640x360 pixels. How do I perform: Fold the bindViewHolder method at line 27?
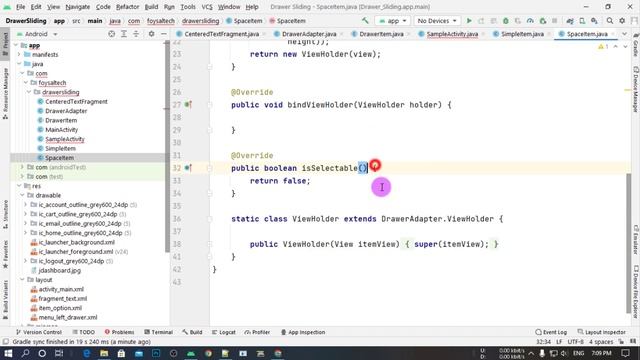[x=210, y=105]
